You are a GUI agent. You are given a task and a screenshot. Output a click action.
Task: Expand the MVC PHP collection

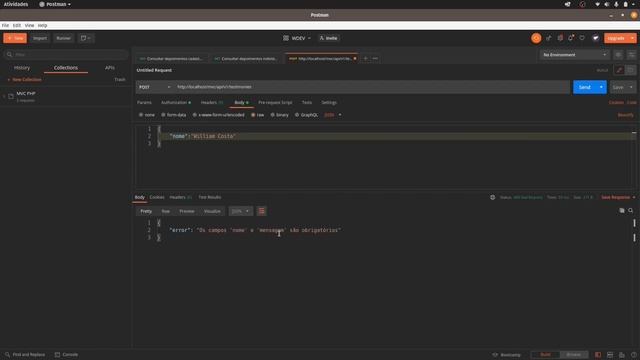pyautogui.click(x=4, y=96)
